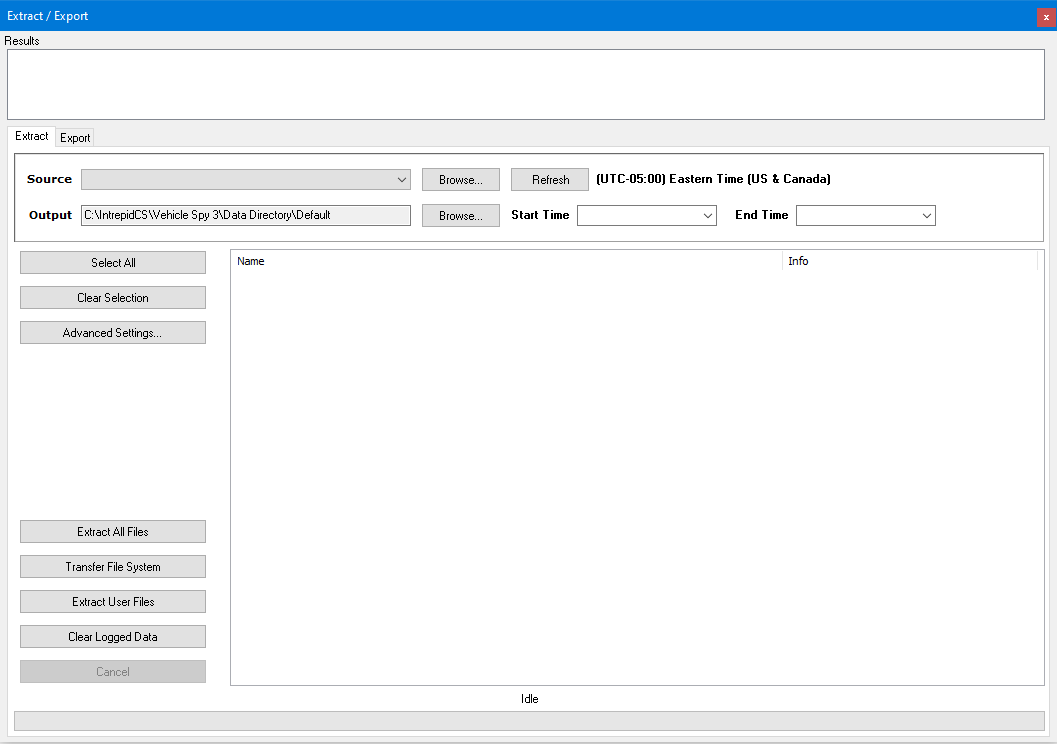Open Advanced Settings dialog

(x=113, y=333)
